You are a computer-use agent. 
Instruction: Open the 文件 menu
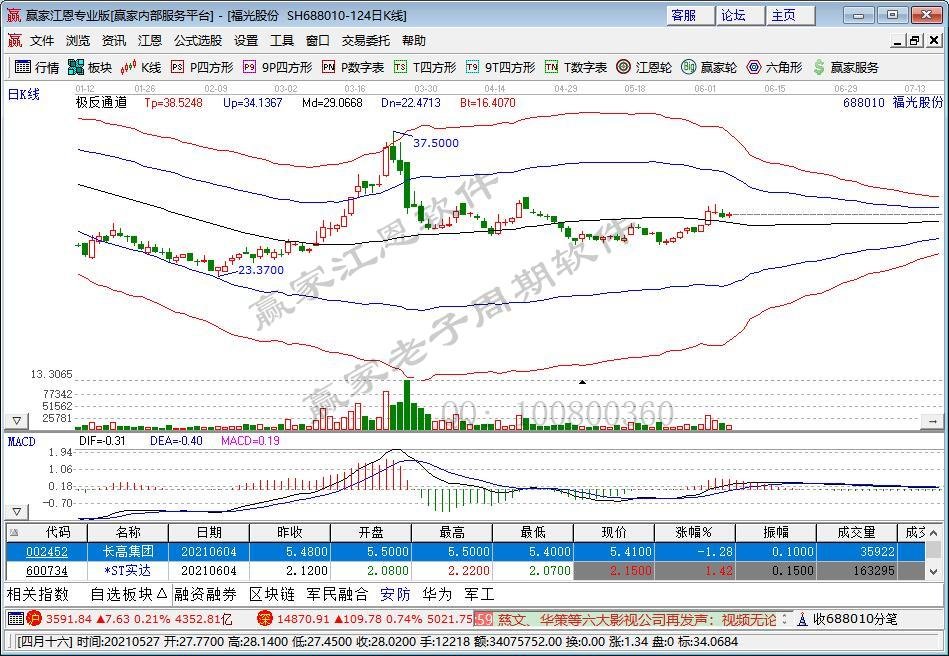tap(42, 41)
